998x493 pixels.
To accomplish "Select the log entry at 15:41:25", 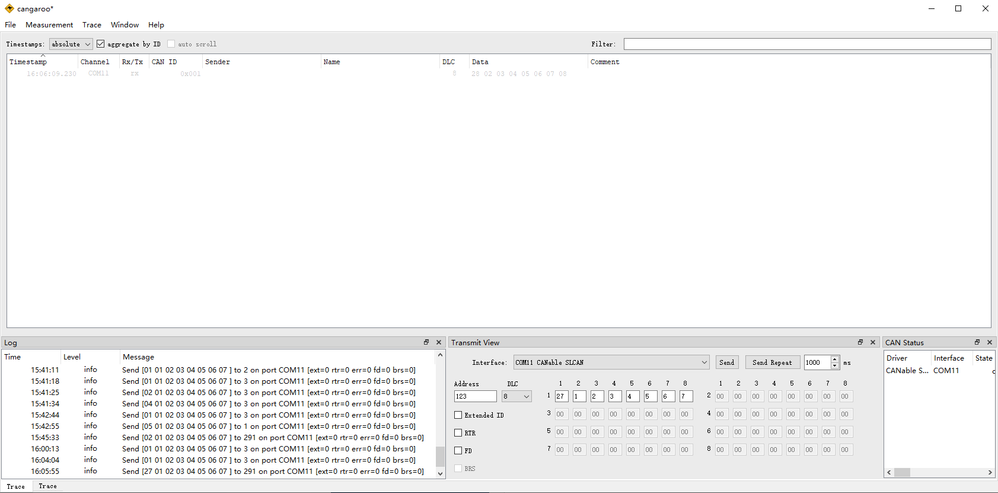I will click(x=218, y=392).
